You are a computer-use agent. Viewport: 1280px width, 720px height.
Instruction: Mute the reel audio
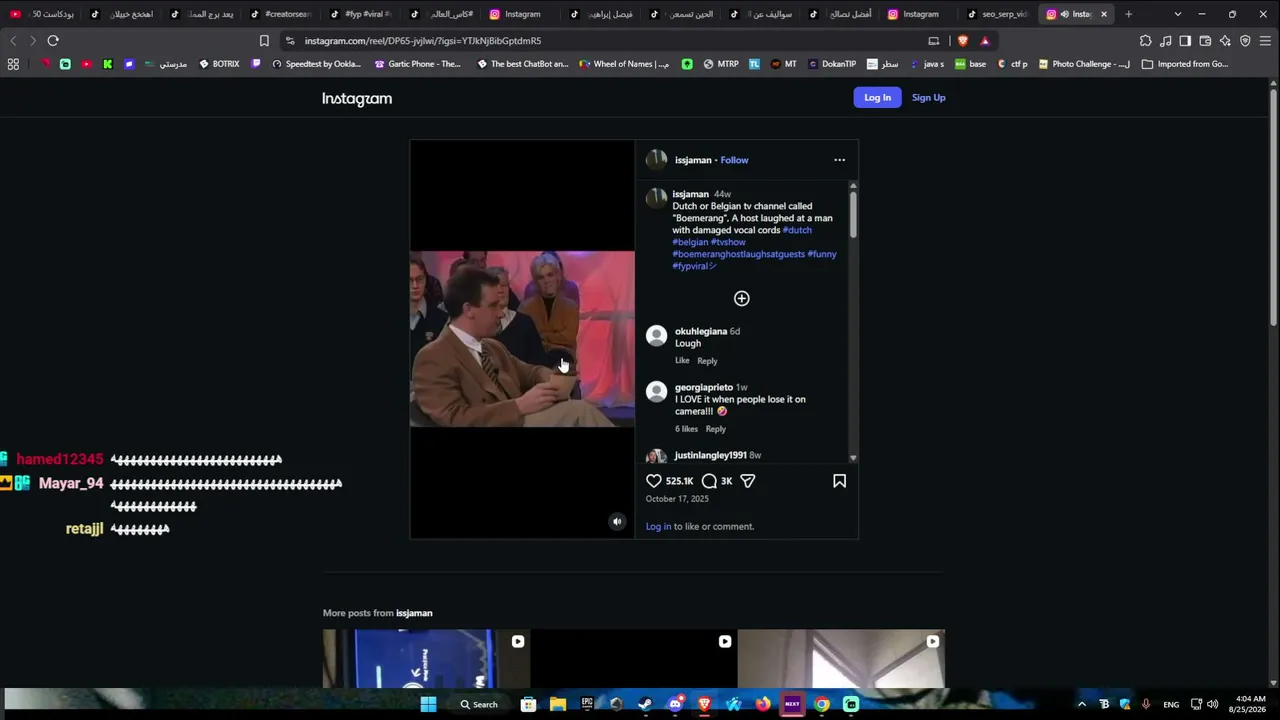tap(617, 521)
